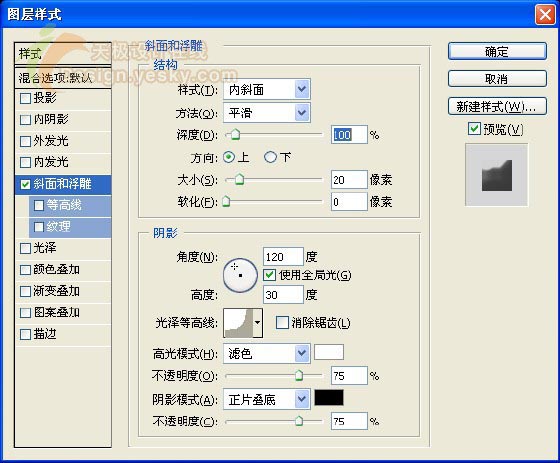Click the black shadow color swatch
The width and height of the screenshot is (560, 463).
pyautogui.click(x=329, y=398)
